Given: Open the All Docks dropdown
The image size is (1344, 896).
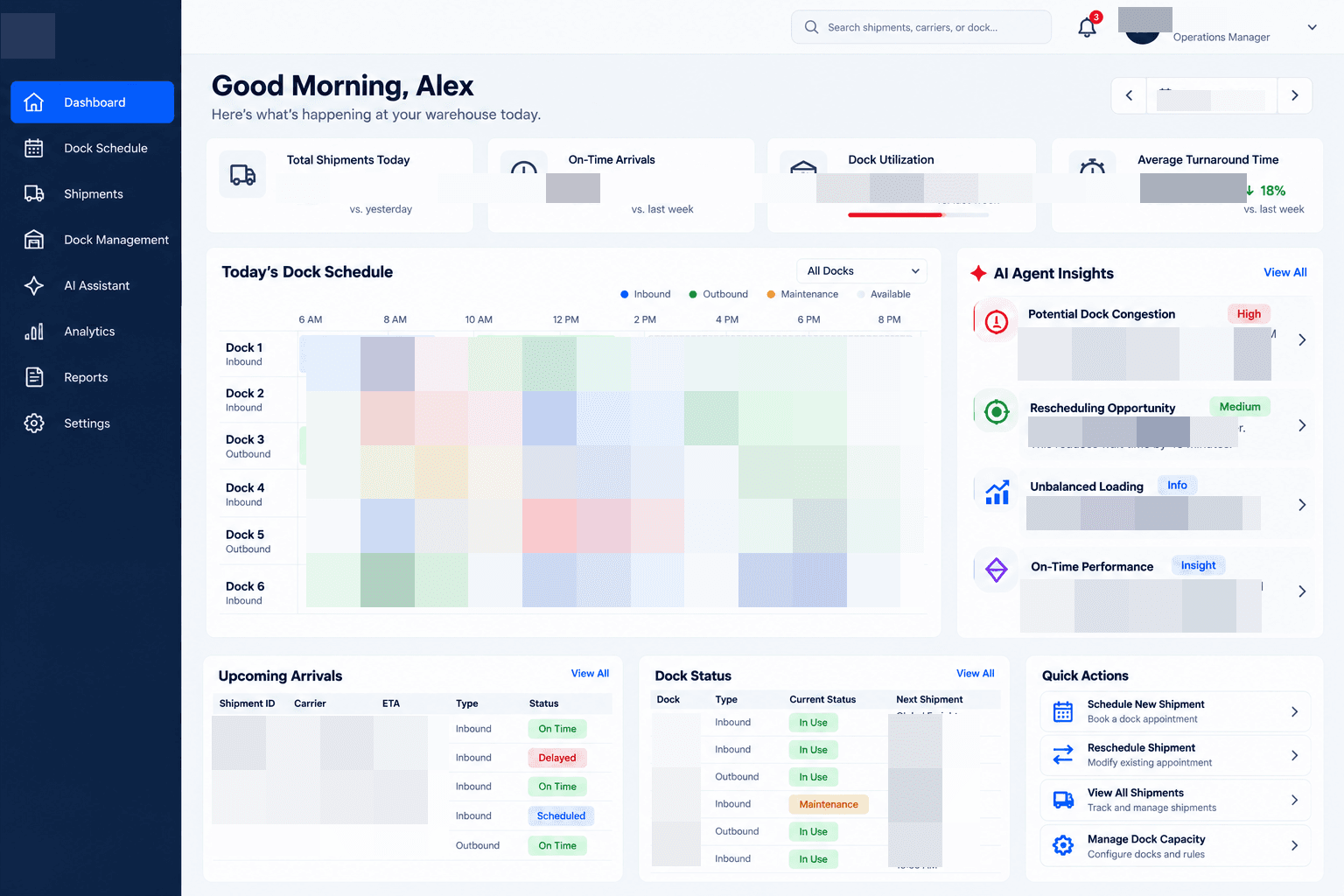Looking at the screenshot, I should [862, 271].
